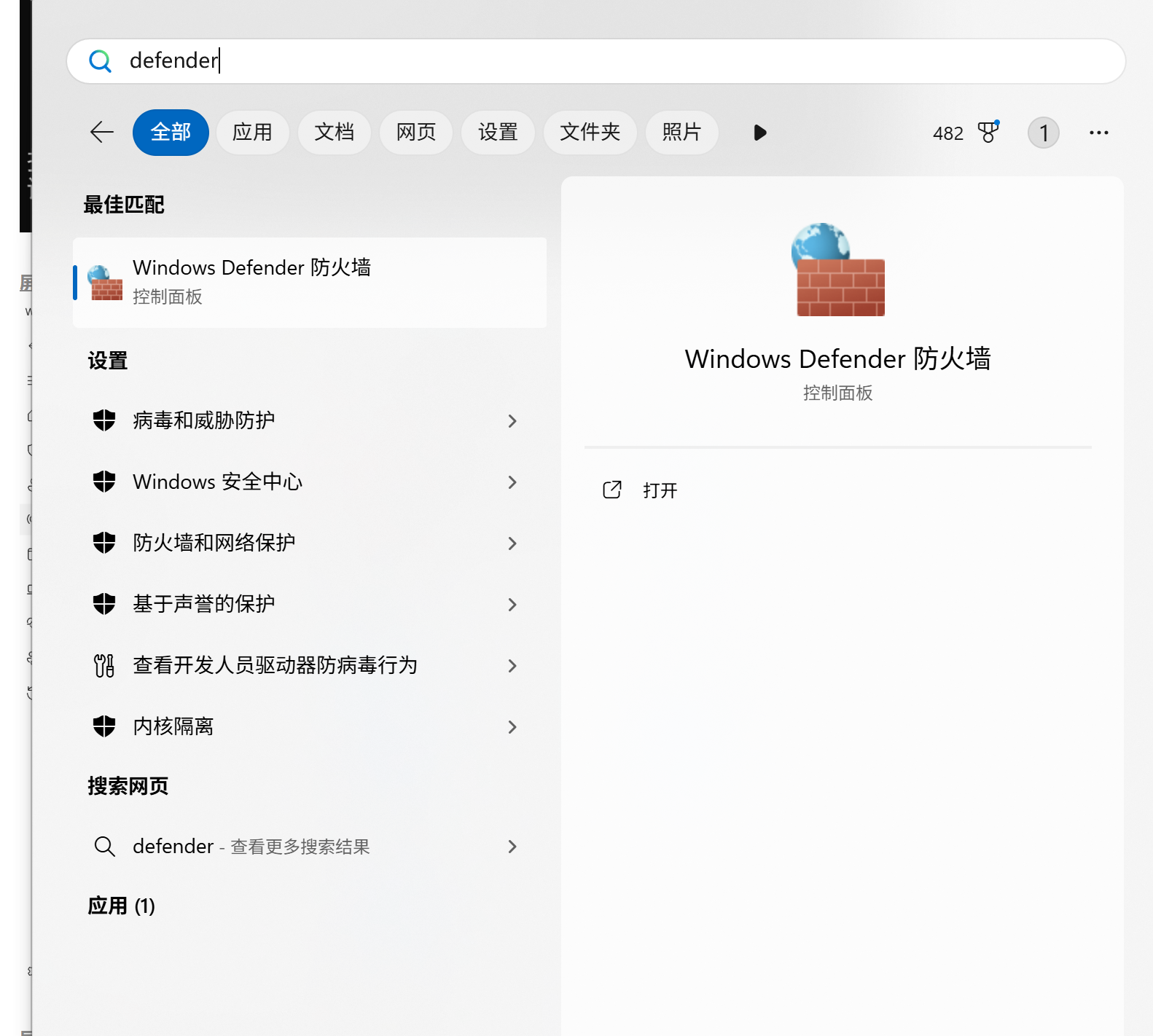This screenshot has width=1153, height=1036.
Task: Open the rewards trophy icon
Action: (x=988, y=132)
